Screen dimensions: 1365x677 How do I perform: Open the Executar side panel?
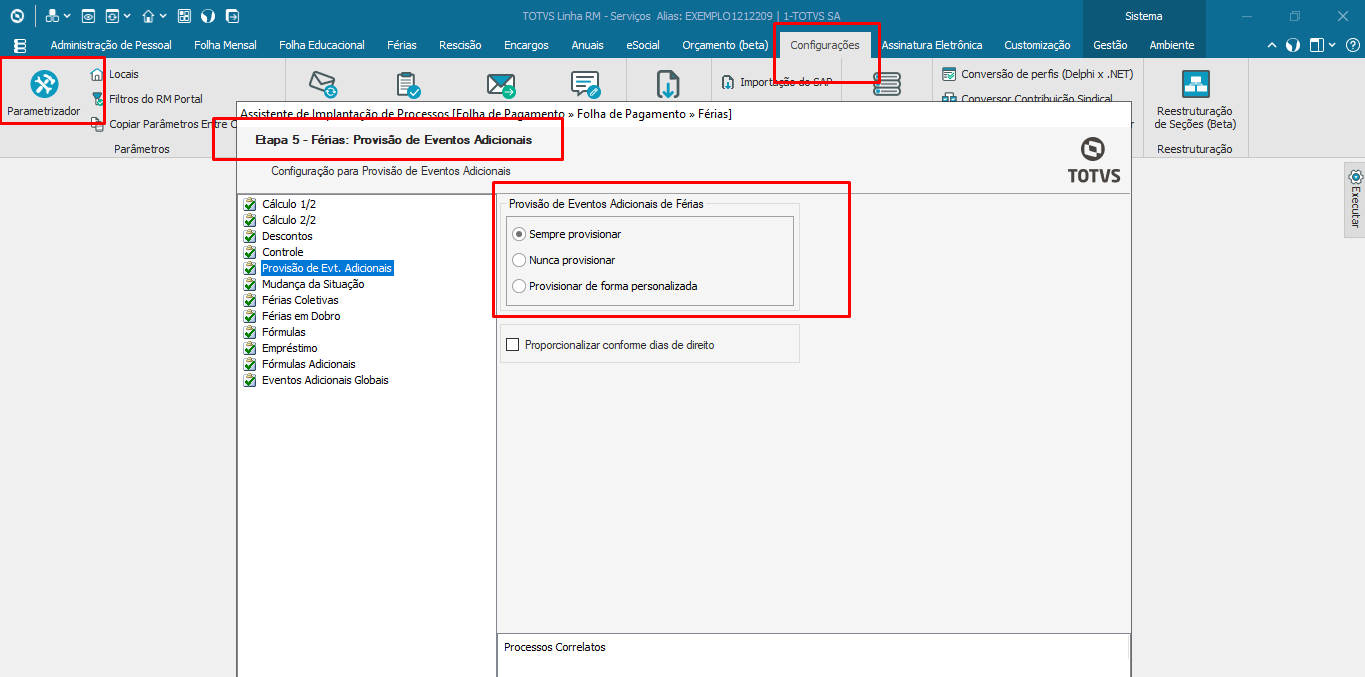click(1355, 200)
